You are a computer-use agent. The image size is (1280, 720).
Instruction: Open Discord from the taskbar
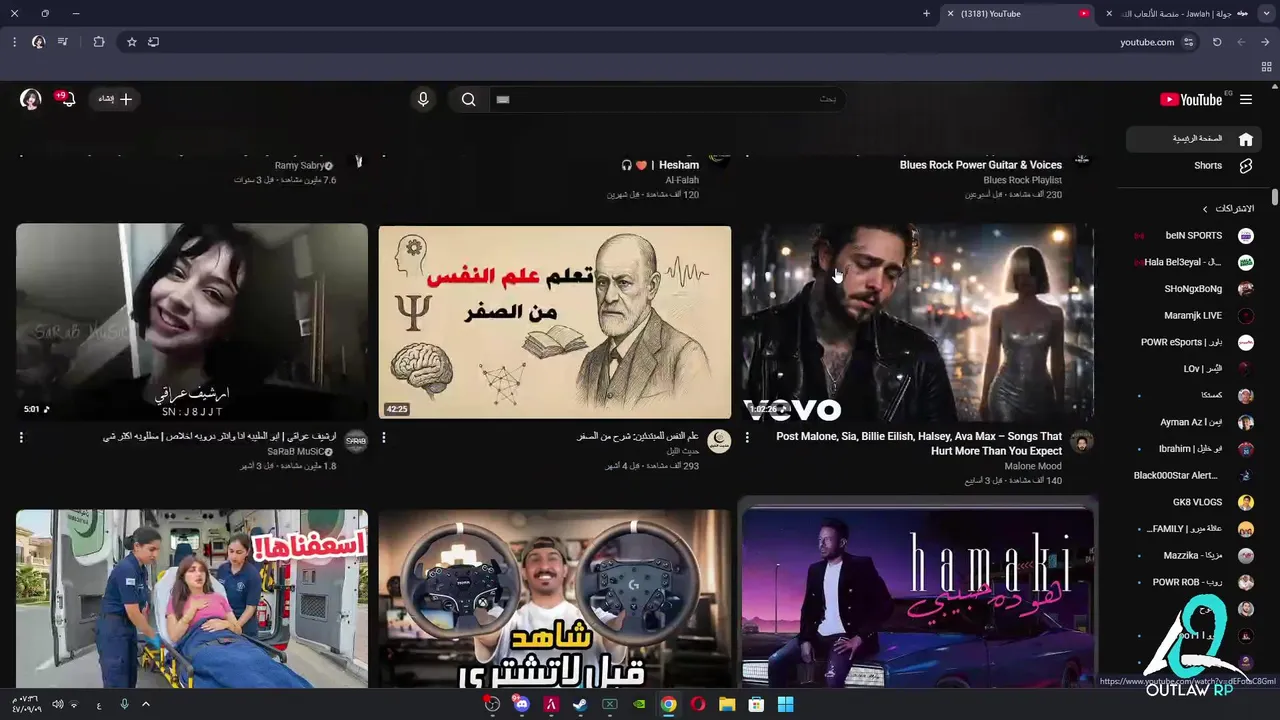[x=521, y=704]
